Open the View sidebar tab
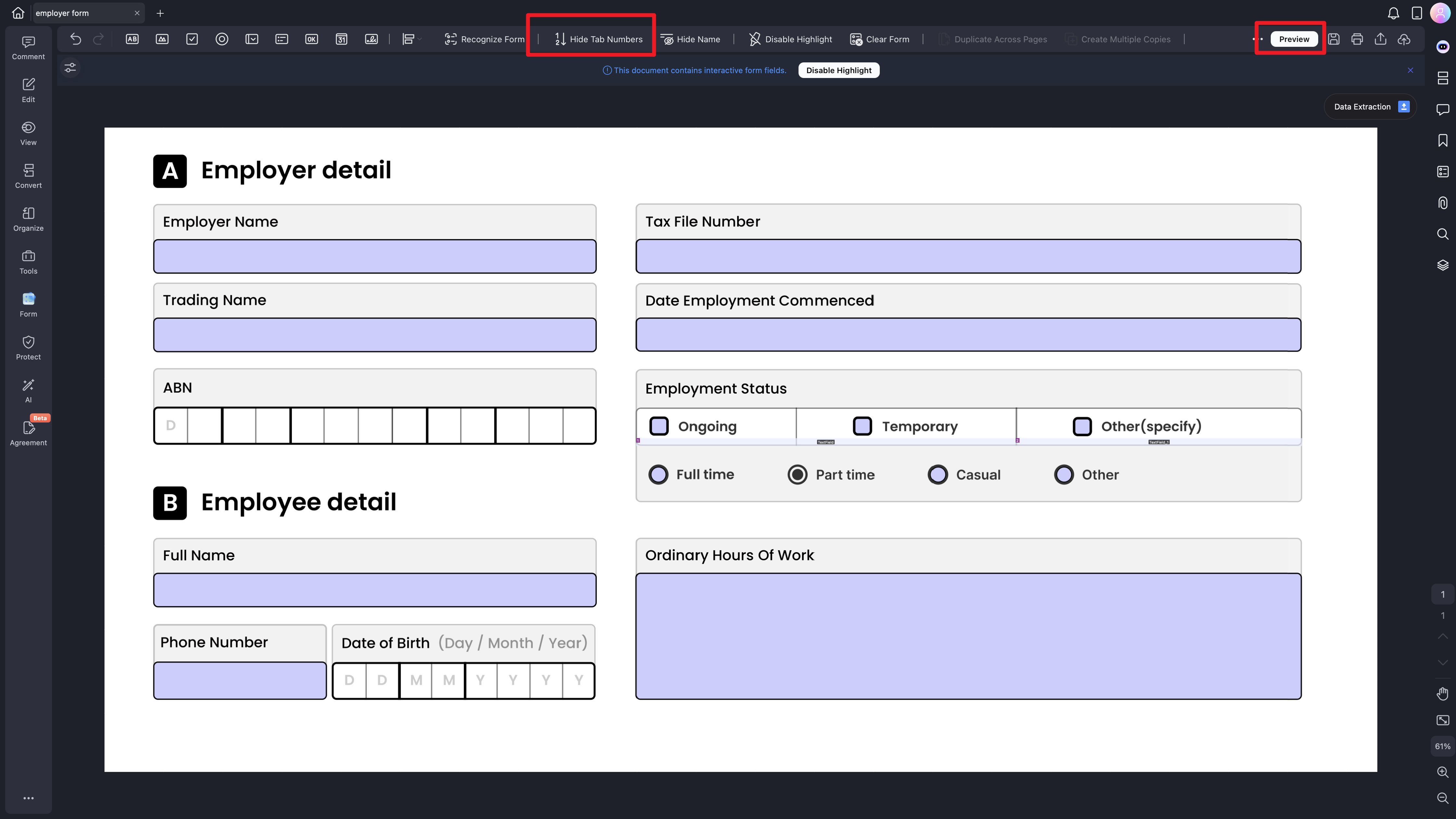1456x819 pixels. (x=28, y=134)
